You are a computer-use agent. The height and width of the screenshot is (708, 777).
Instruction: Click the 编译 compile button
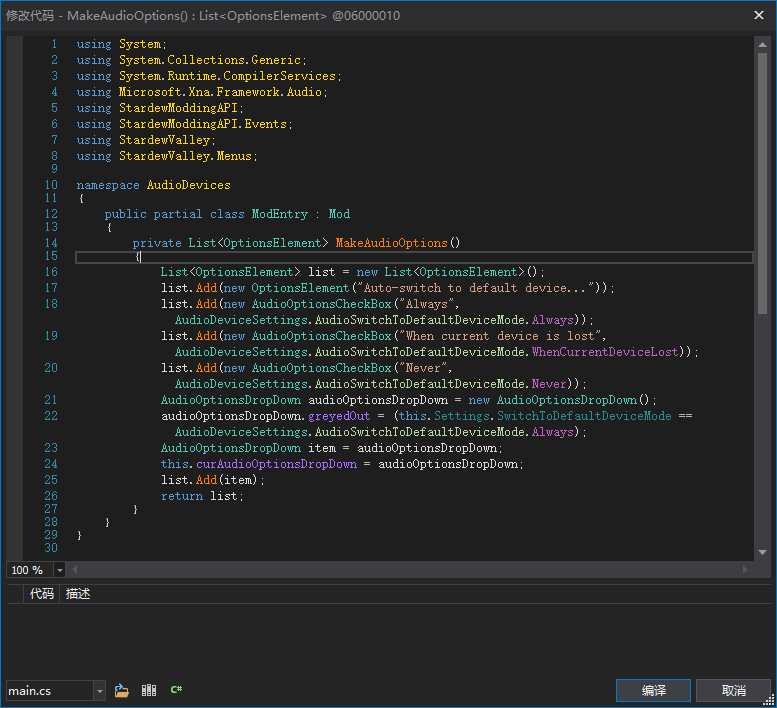[x=653, y=690]
